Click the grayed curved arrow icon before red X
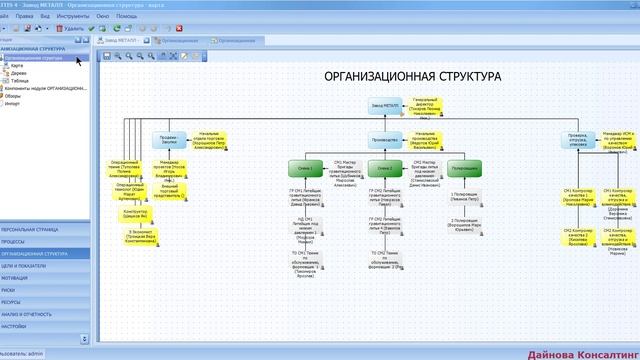 click(x=167, y=29)
